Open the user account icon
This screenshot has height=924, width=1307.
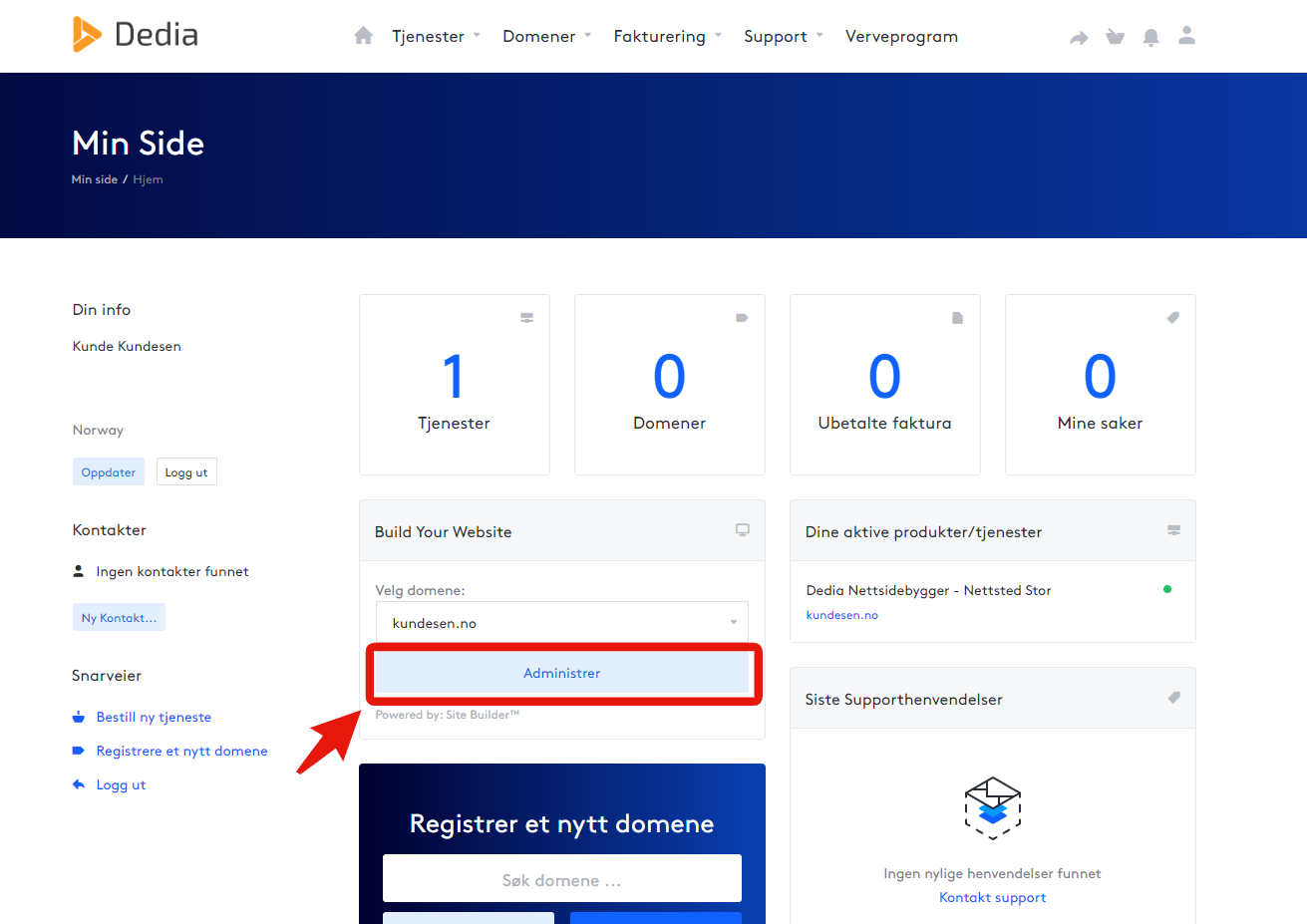pos(1186,36)
